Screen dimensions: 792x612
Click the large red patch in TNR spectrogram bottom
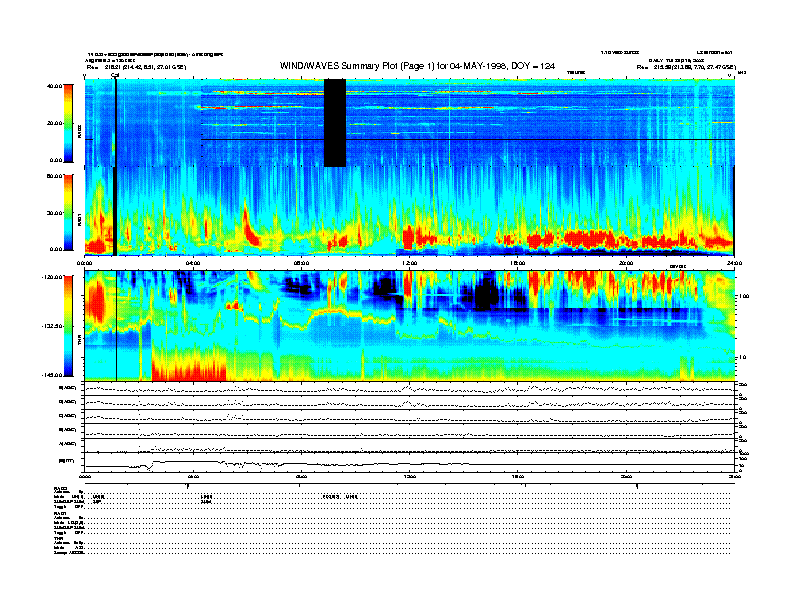click(189, 367)
